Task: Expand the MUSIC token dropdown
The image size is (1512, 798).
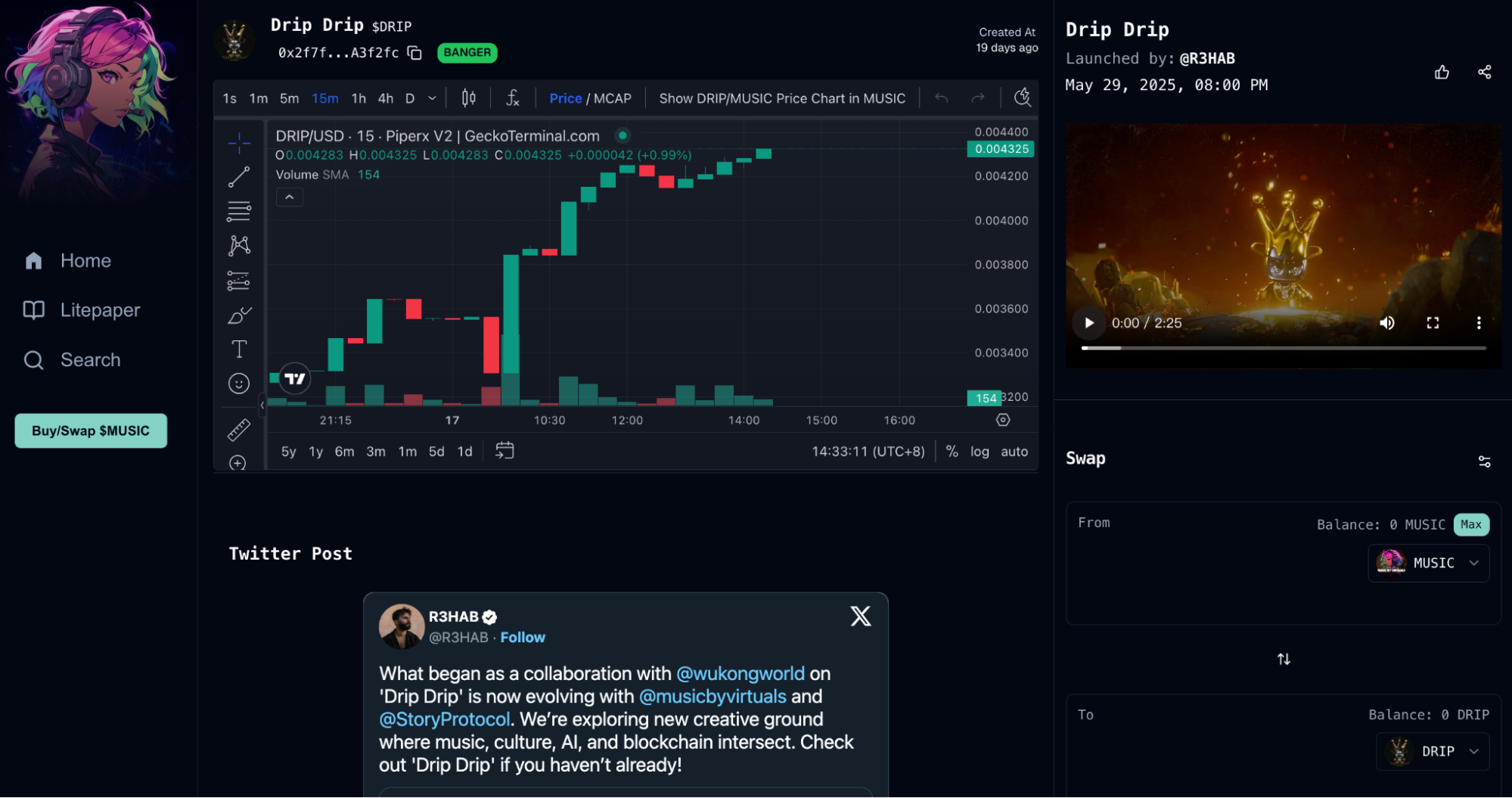Action: coord(1428,564)
